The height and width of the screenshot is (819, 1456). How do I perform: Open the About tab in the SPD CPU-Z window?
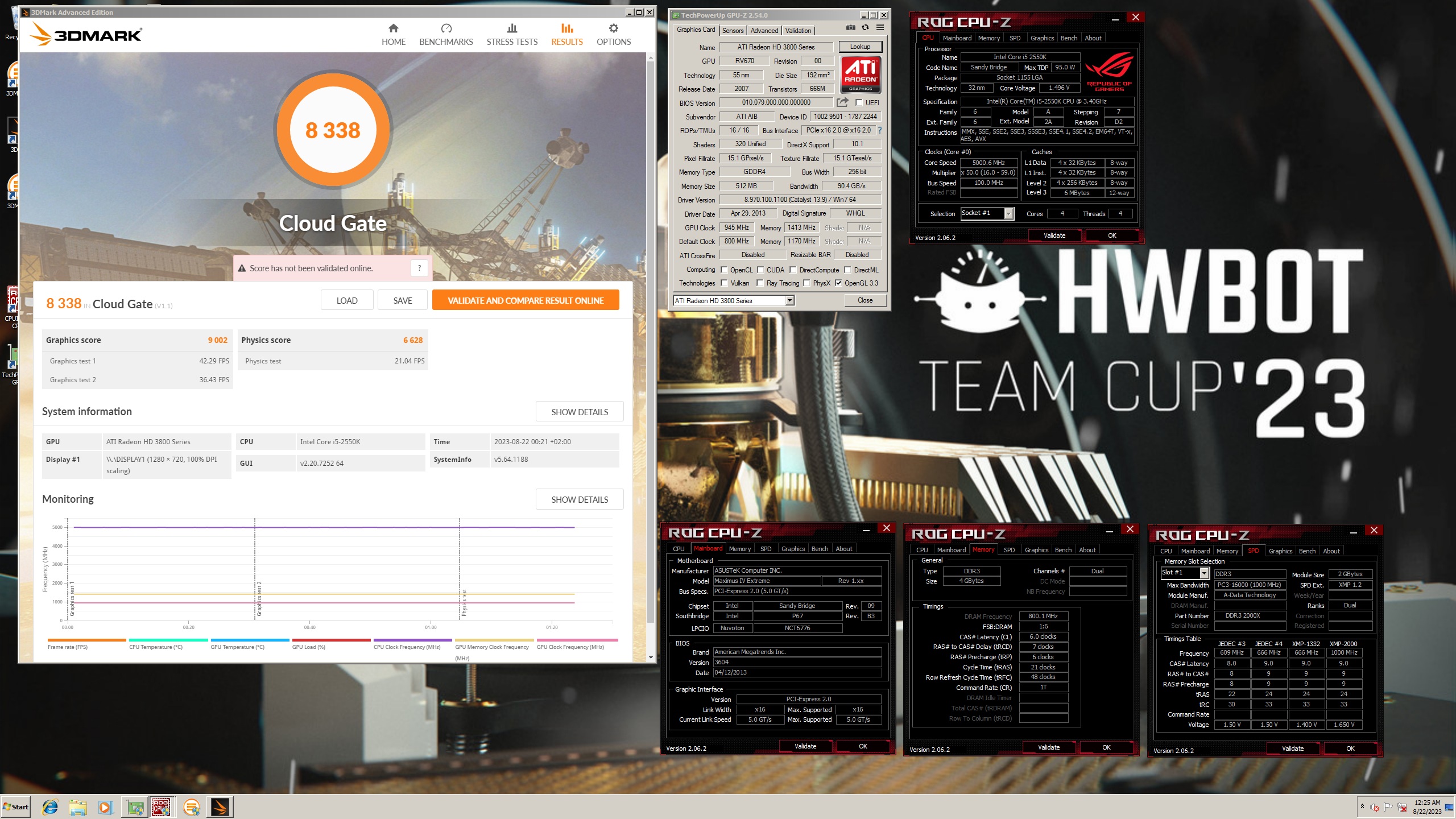(1331, 551)
